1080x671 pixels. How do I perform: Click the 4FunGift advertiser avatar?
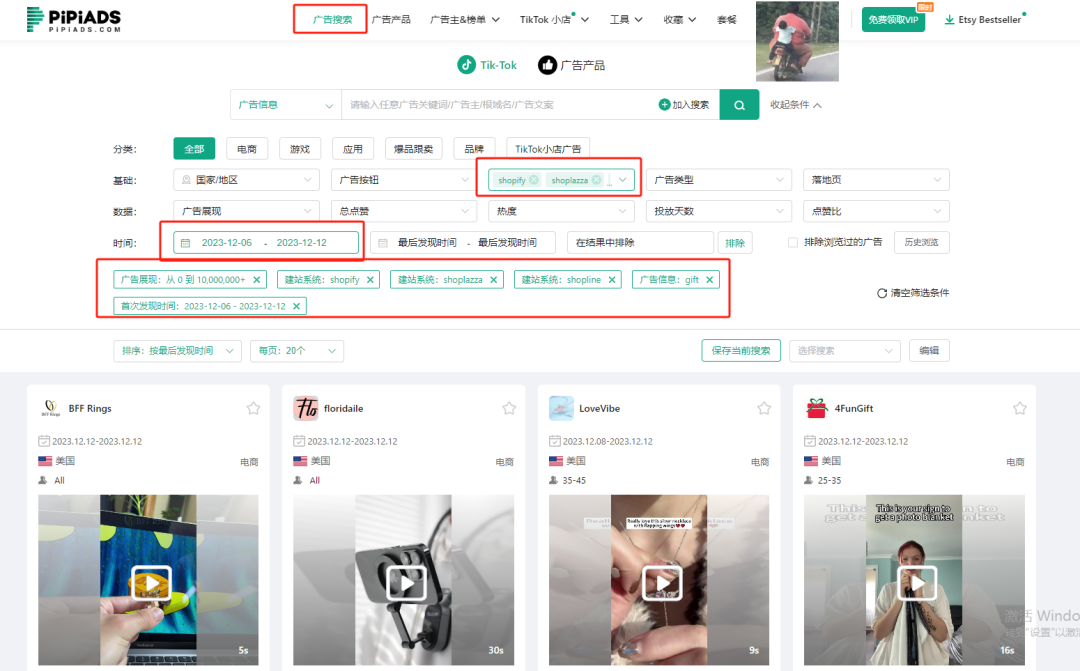point(817,409)
